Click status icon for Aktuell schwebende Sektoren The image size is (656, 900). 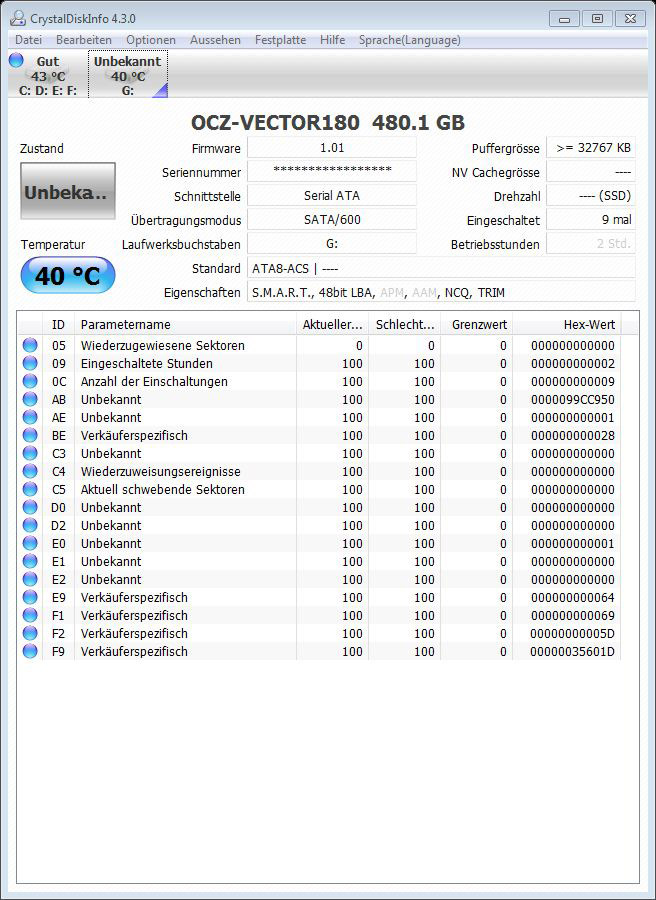click(30, 489)
